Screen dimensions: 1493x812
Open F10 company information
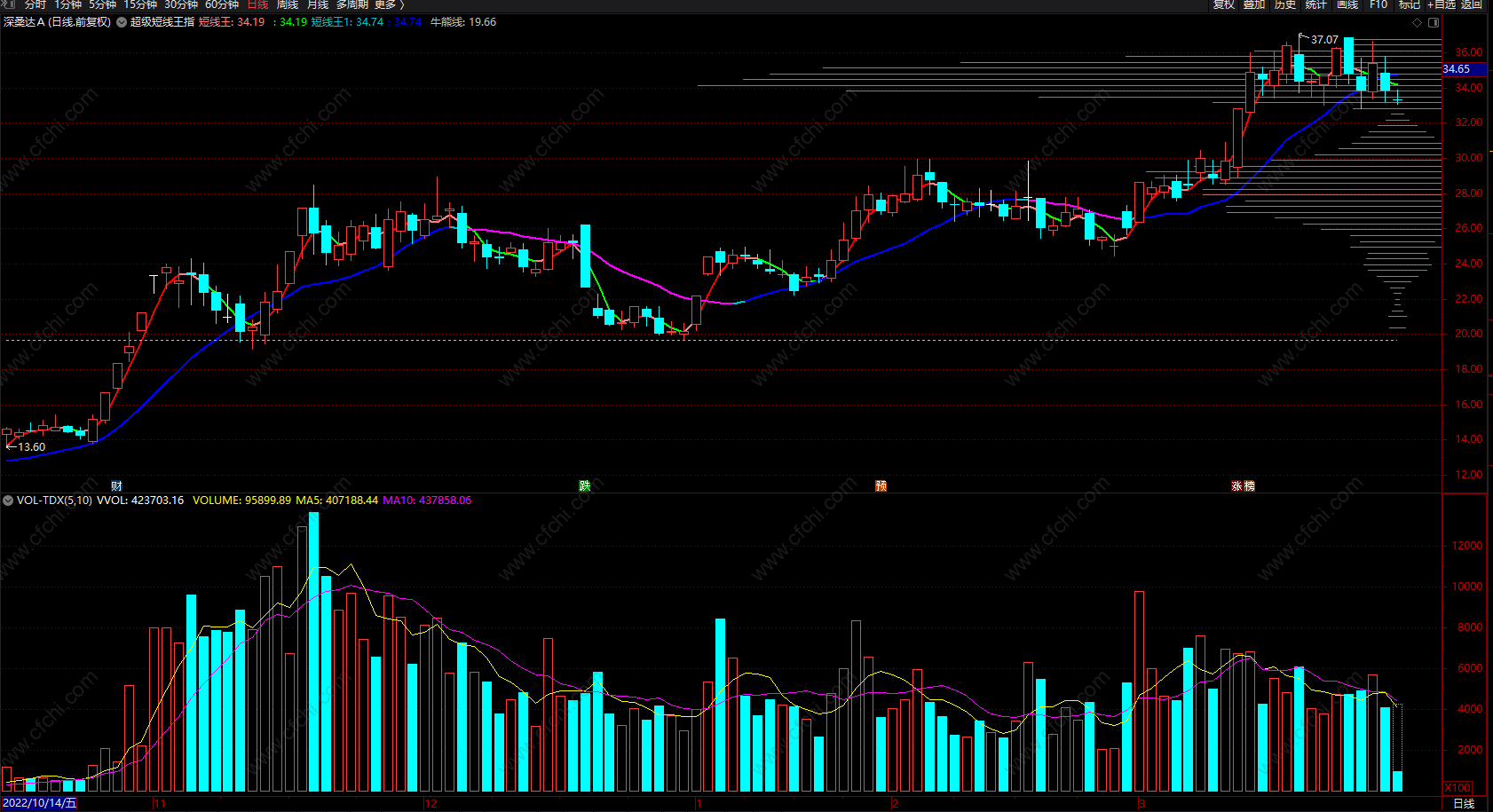click(1378, 4)
